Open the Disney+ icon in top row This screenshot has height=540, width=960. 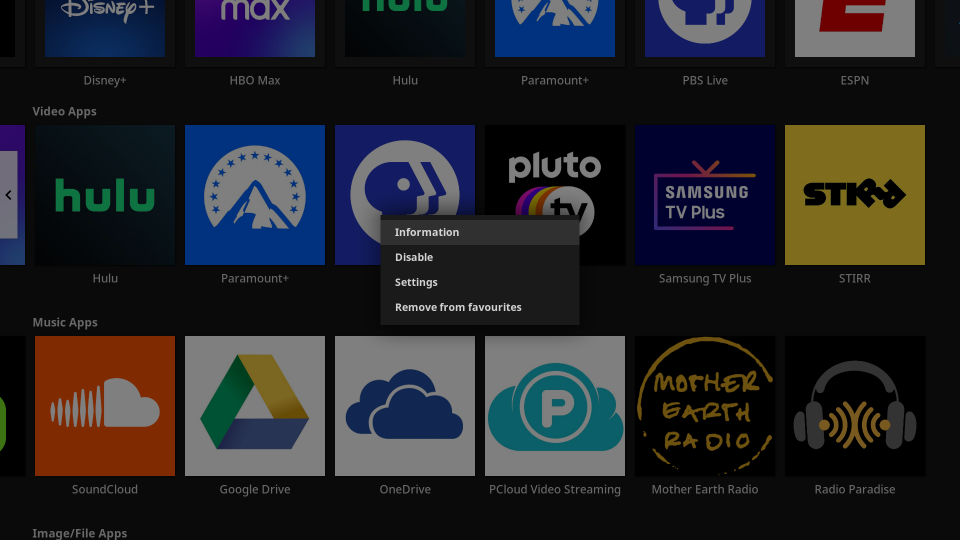pos(105,28)
